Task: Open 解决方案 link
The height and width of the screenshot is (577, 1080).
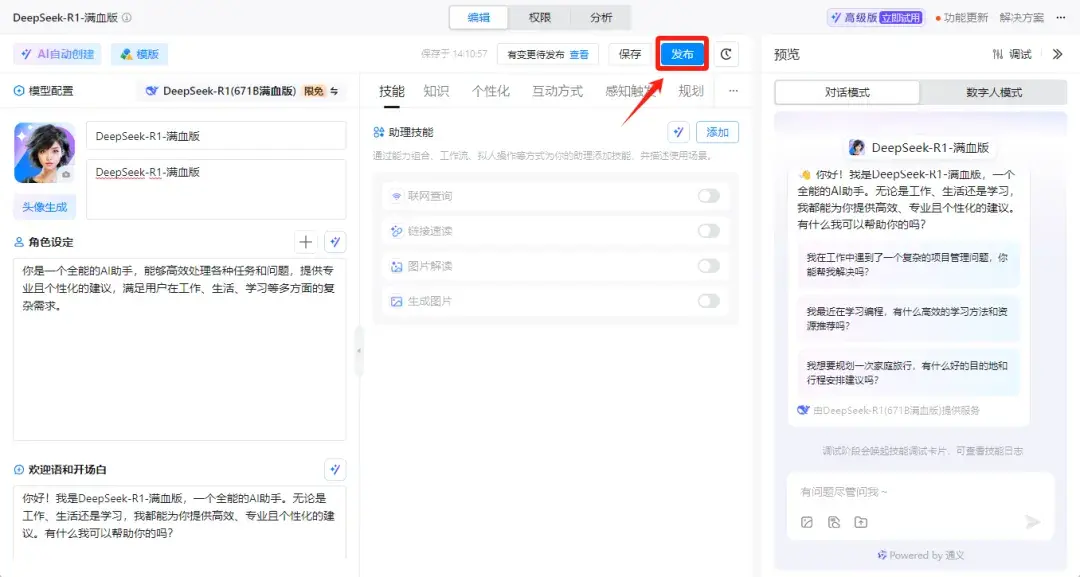Action: point(1021,18)
